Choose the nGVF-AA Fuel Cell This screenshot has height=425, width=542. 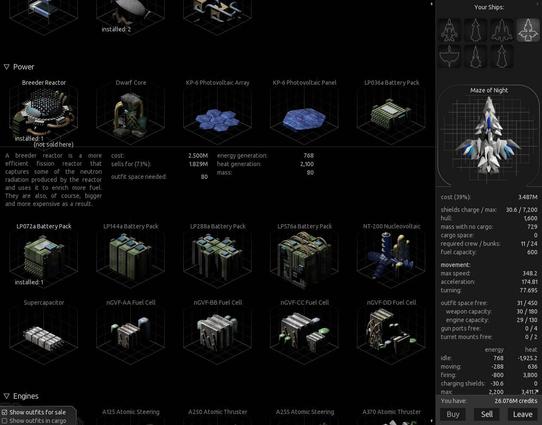[x=131, y=332]
